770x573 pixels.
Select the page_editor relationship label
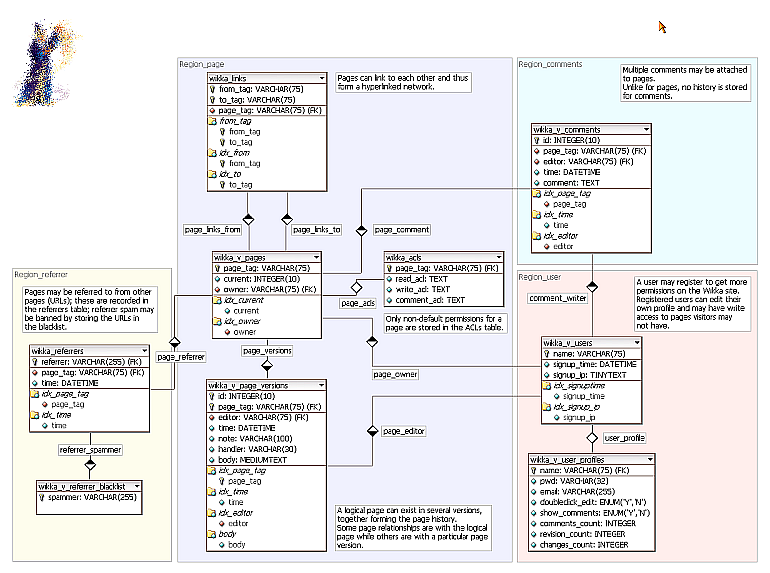coord(404,431)
